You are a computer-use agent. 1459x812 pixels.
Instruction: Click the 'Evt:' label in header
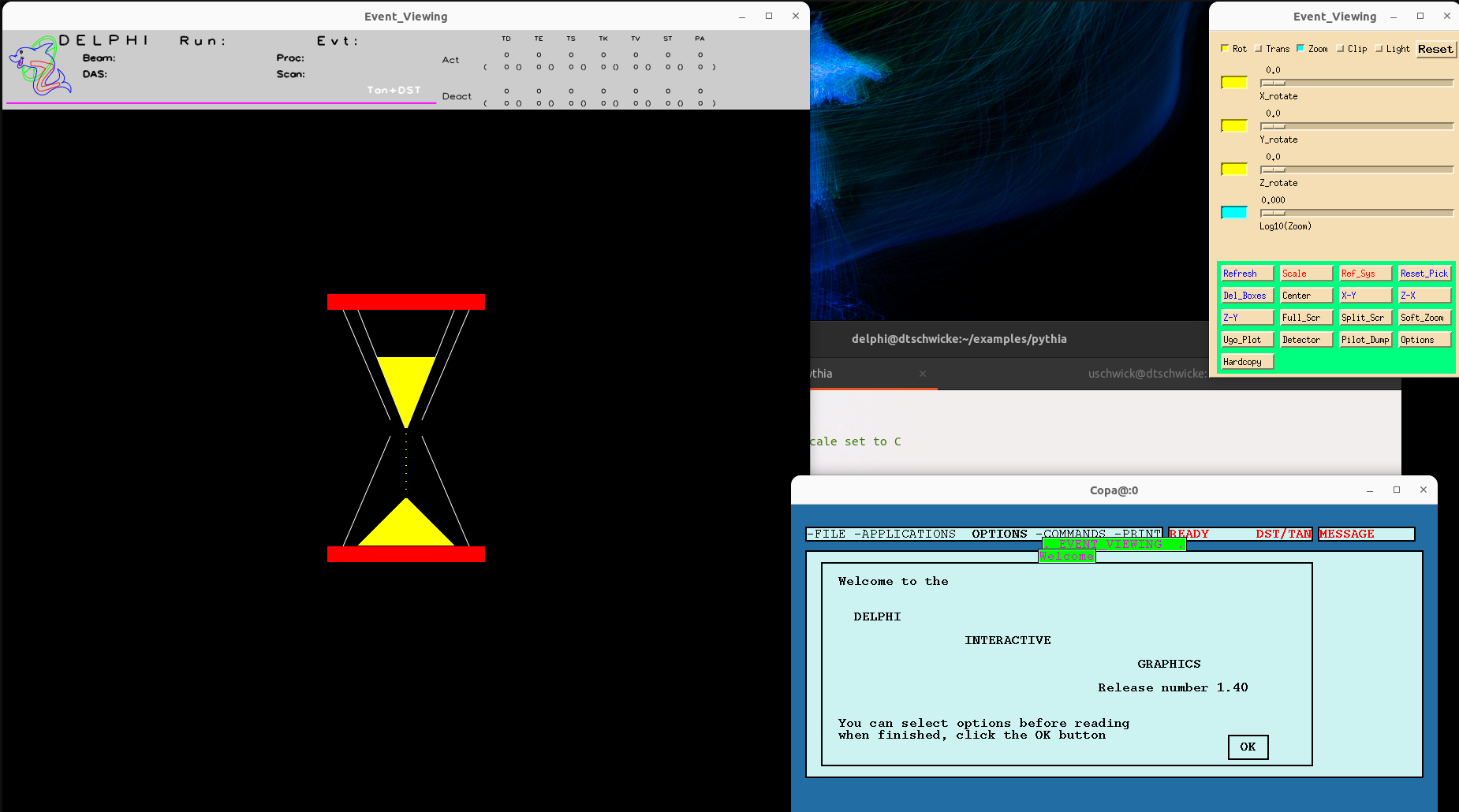pyautogui.click(x=338, y=41)
